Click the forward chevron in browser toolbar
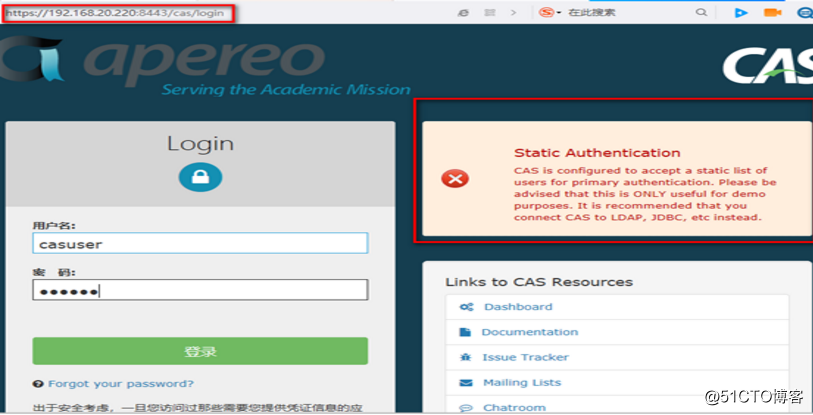Viewport: 813px width, 415px height. tap(513, 12)
